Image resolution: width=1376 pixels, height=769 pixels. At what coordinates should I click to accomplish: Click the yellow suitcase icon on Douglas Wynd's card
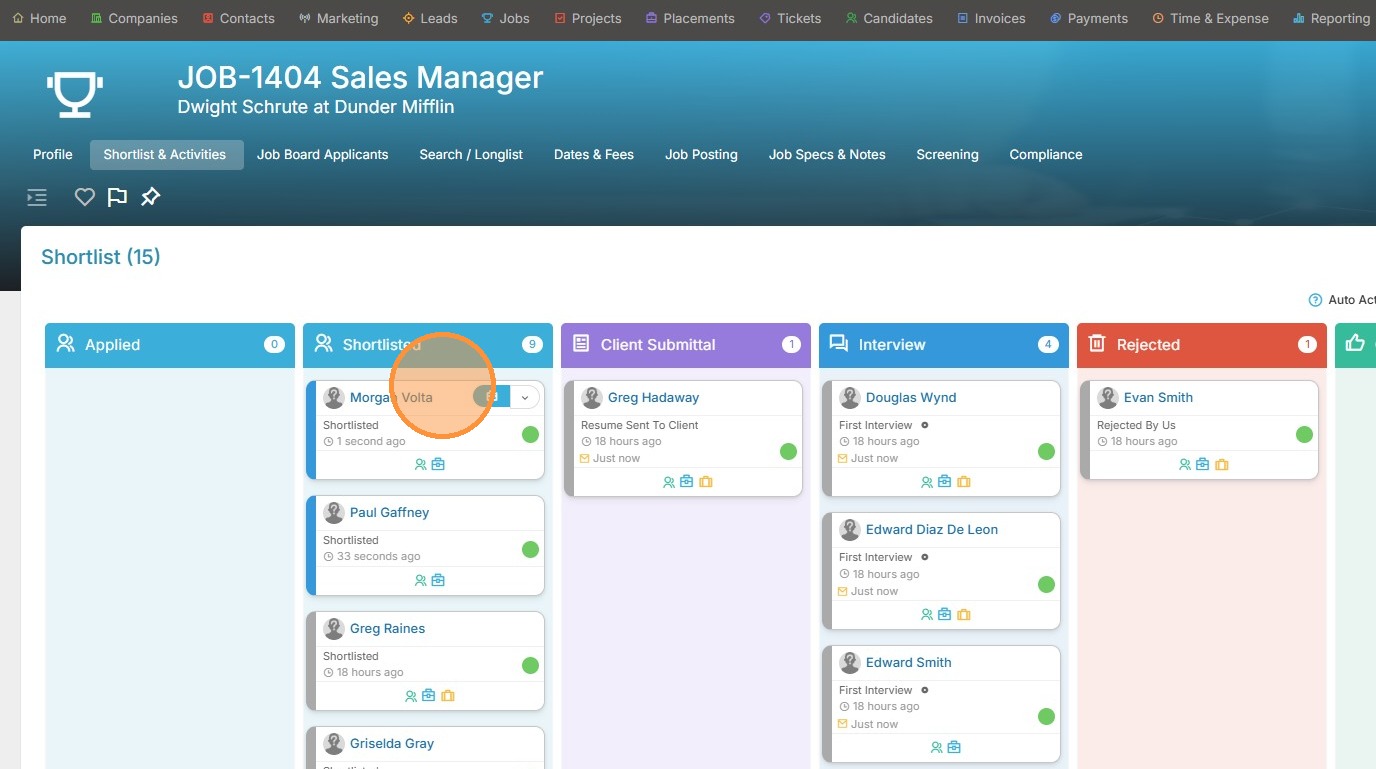(x=964, y=482)
